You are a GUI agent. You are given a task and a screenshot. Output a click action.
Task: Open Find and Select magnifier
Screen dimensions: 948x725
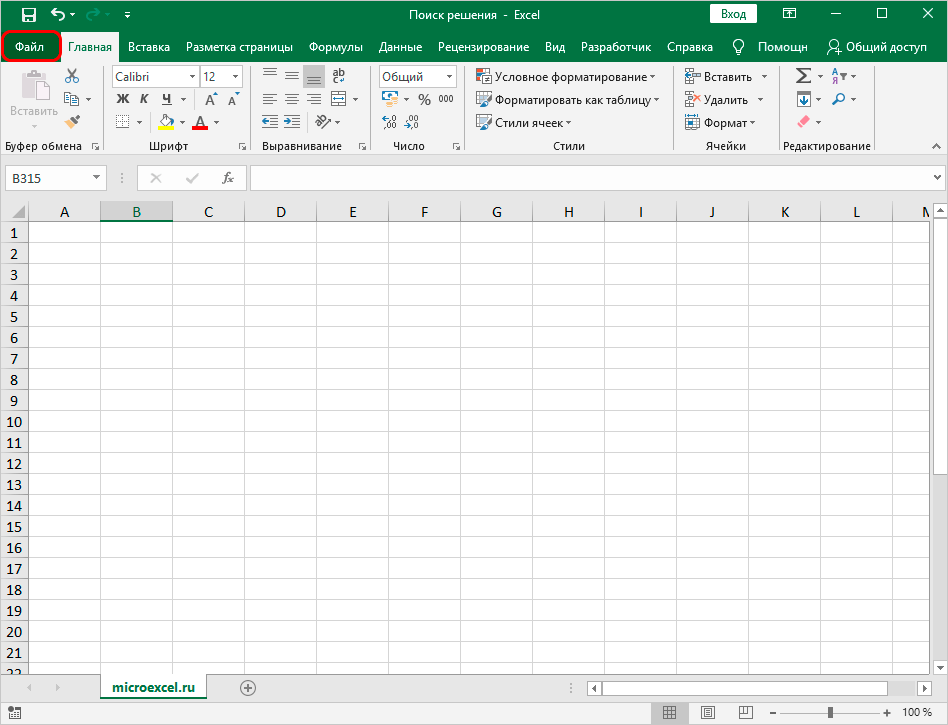pos(839,99)
